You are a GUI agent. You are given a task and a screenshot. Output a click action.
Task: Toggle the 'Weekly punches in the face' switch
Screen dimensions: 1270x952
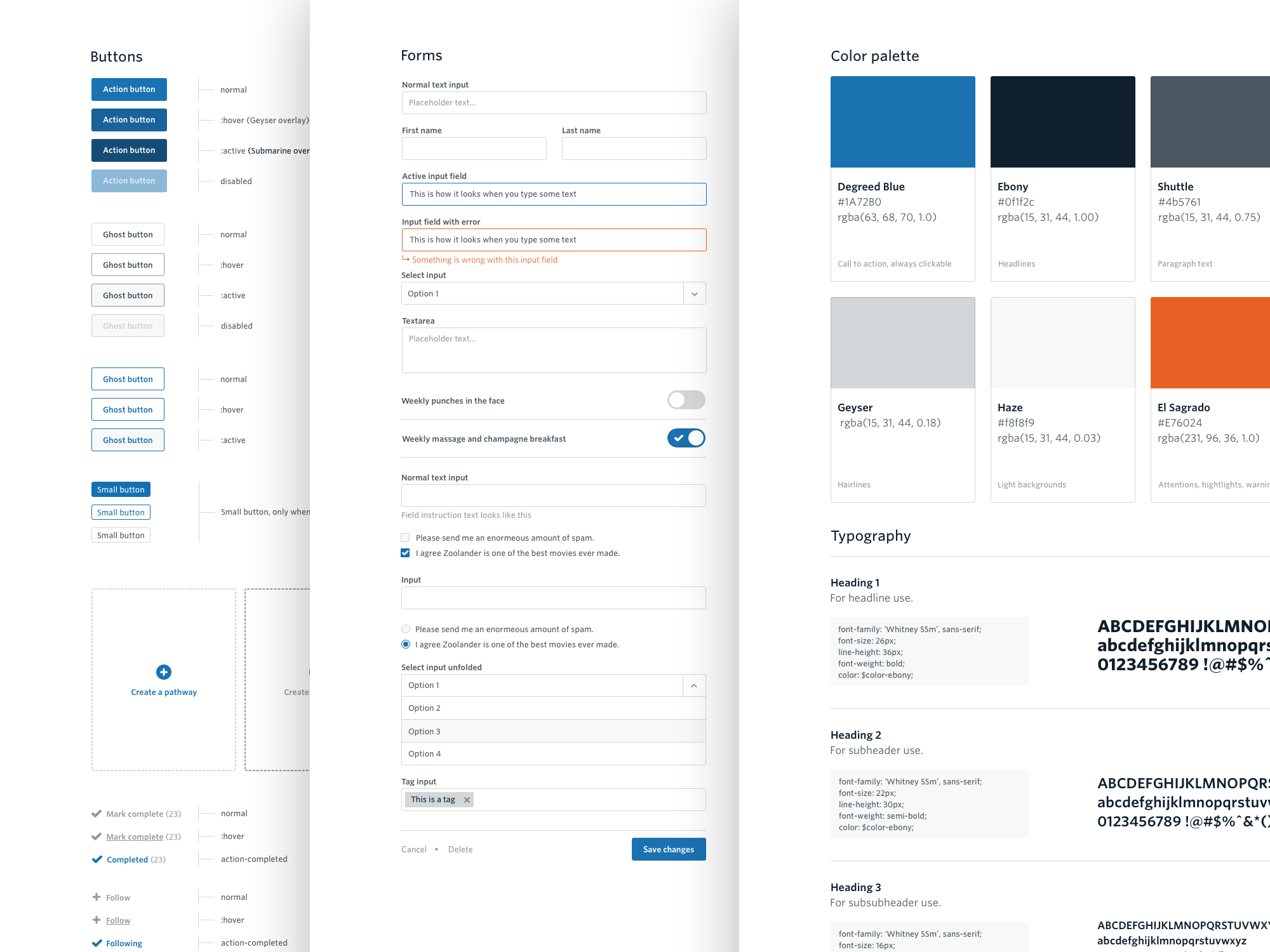pyautogui.click(x=686, y=400)
